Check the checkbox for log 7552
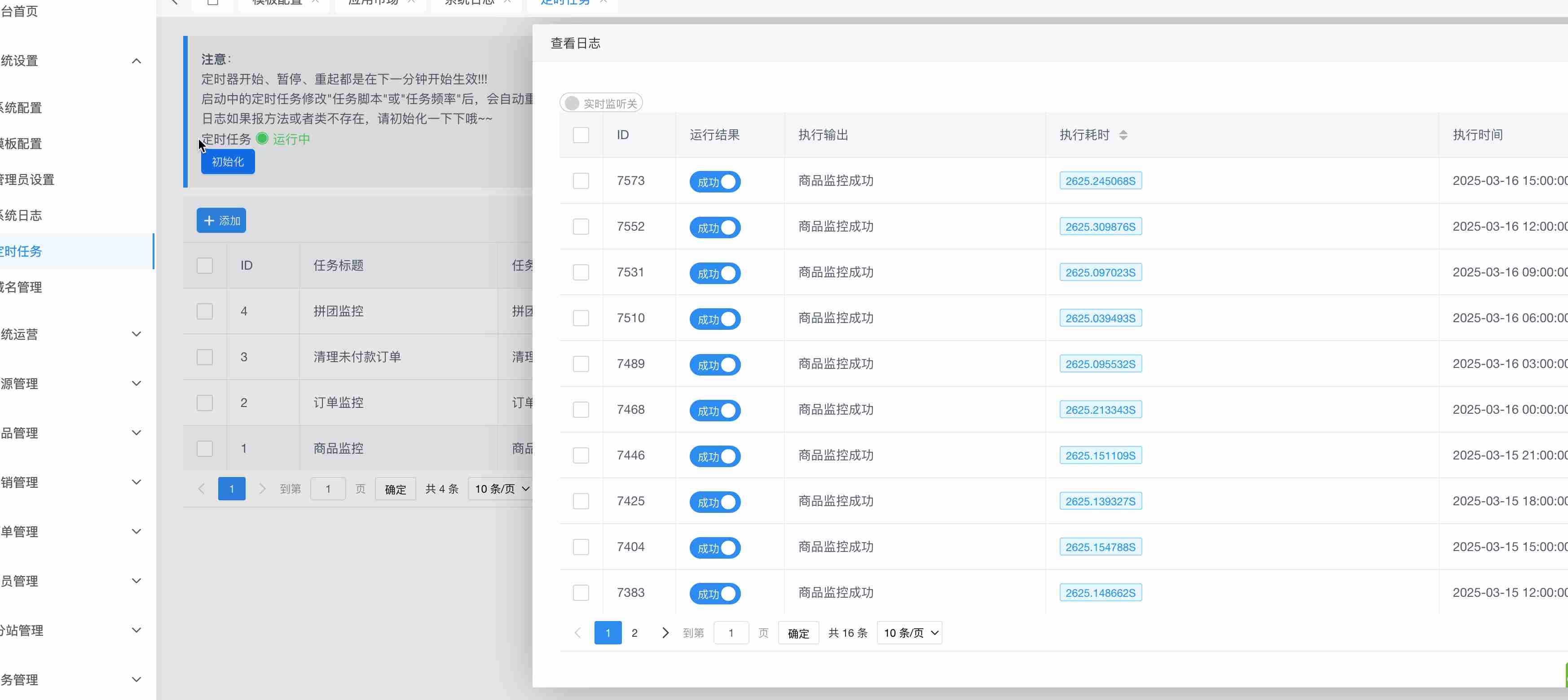The image size is (1568, 700). click(581, 226)
